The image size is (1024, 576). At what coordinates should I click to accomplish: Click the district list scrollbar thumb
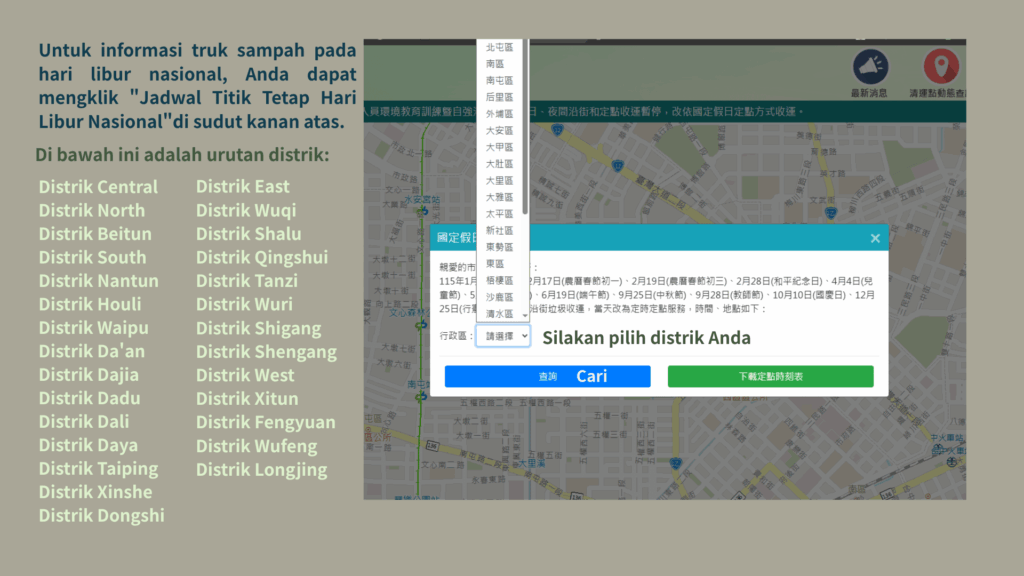click(525, 127)
